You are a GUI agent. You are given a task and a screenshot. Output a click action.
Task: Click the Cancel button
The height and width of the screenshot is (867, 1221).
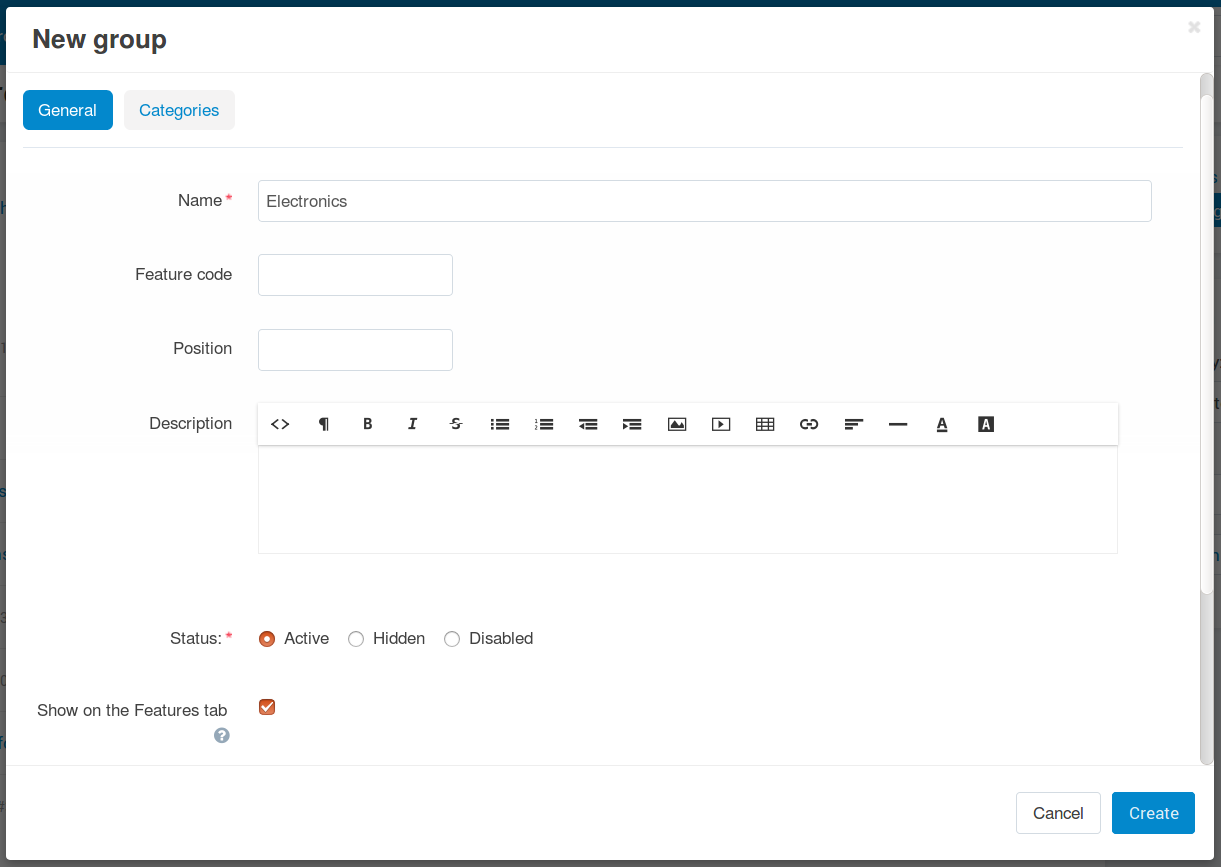(x=1058, y=813)
